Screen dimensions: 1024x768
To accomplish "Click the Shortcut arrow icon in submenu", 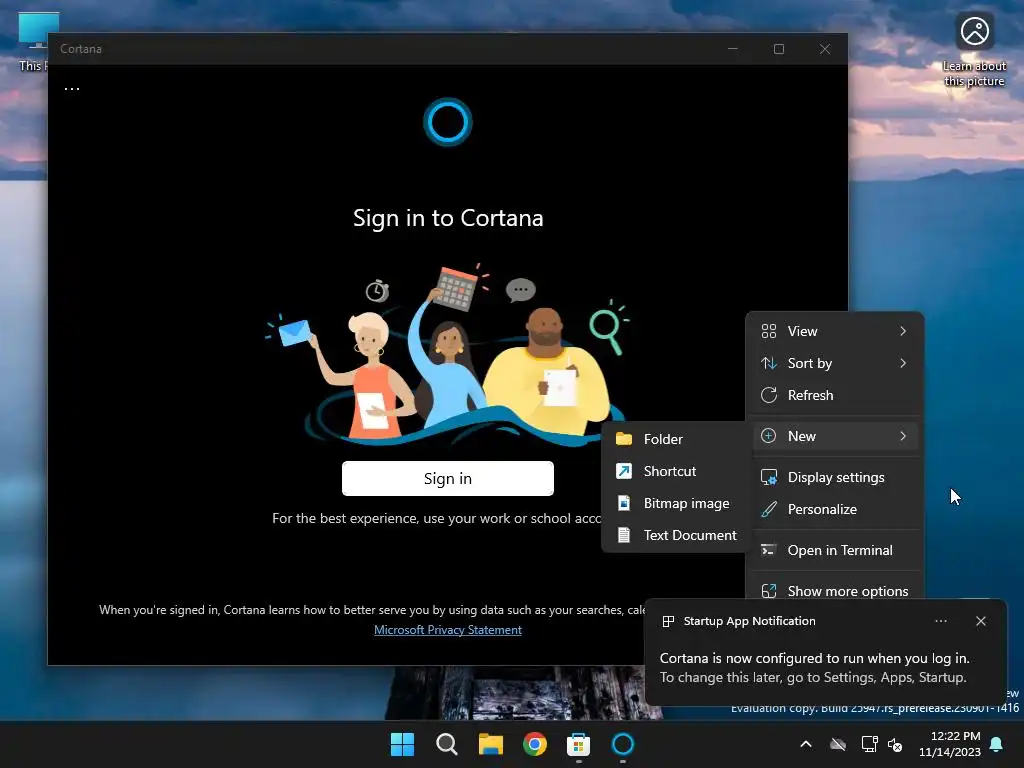I will point(624,471).
